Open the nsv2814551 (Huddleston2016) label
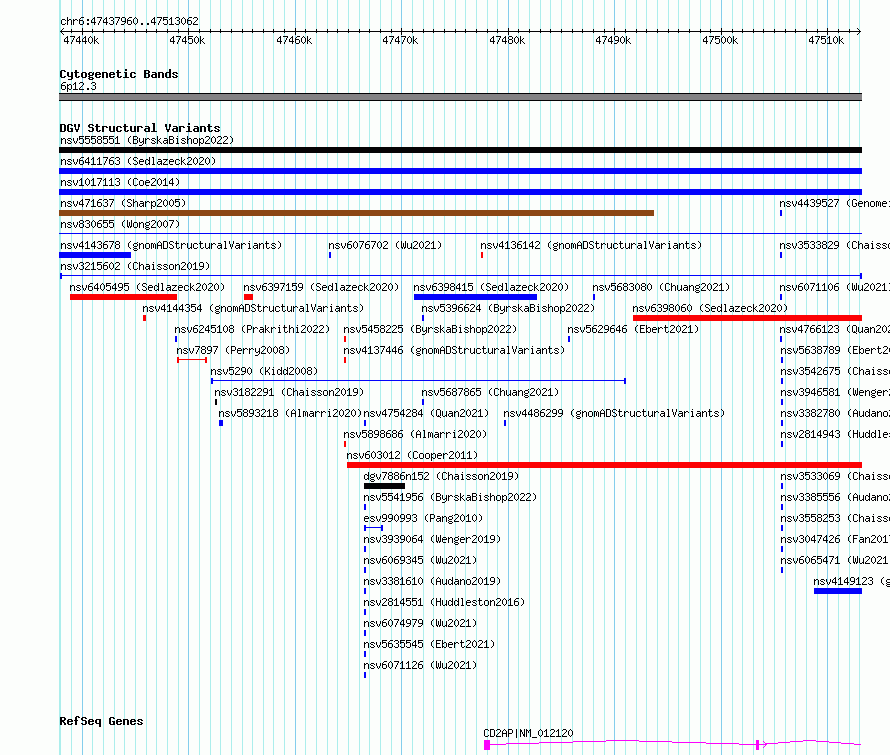The width and height of the screenshot is (890, 755). pyautogui.click(x=444, y=602)
